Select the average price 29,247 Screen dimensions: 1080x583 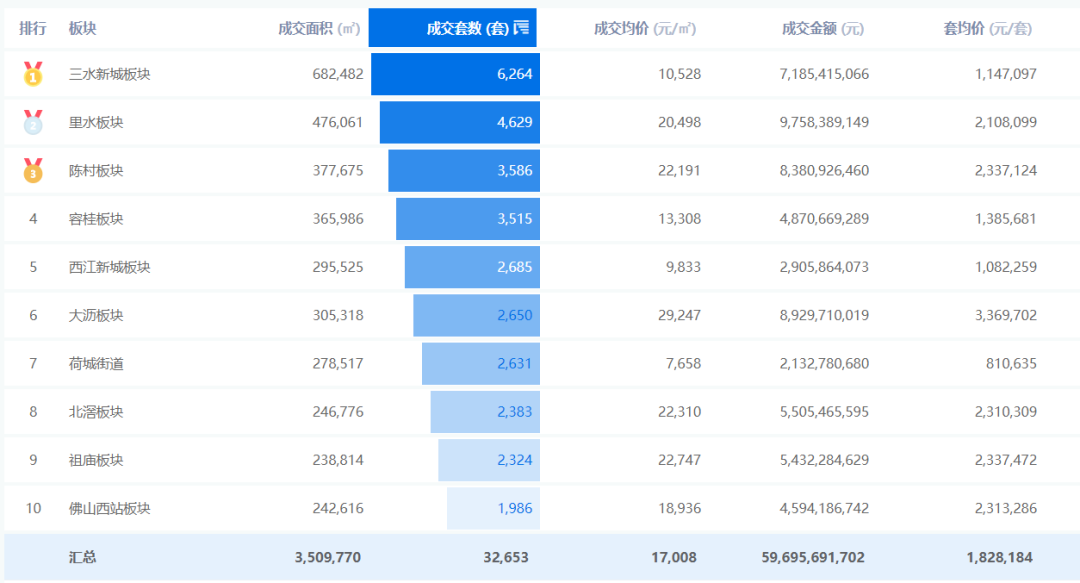(x=679, y=316)
